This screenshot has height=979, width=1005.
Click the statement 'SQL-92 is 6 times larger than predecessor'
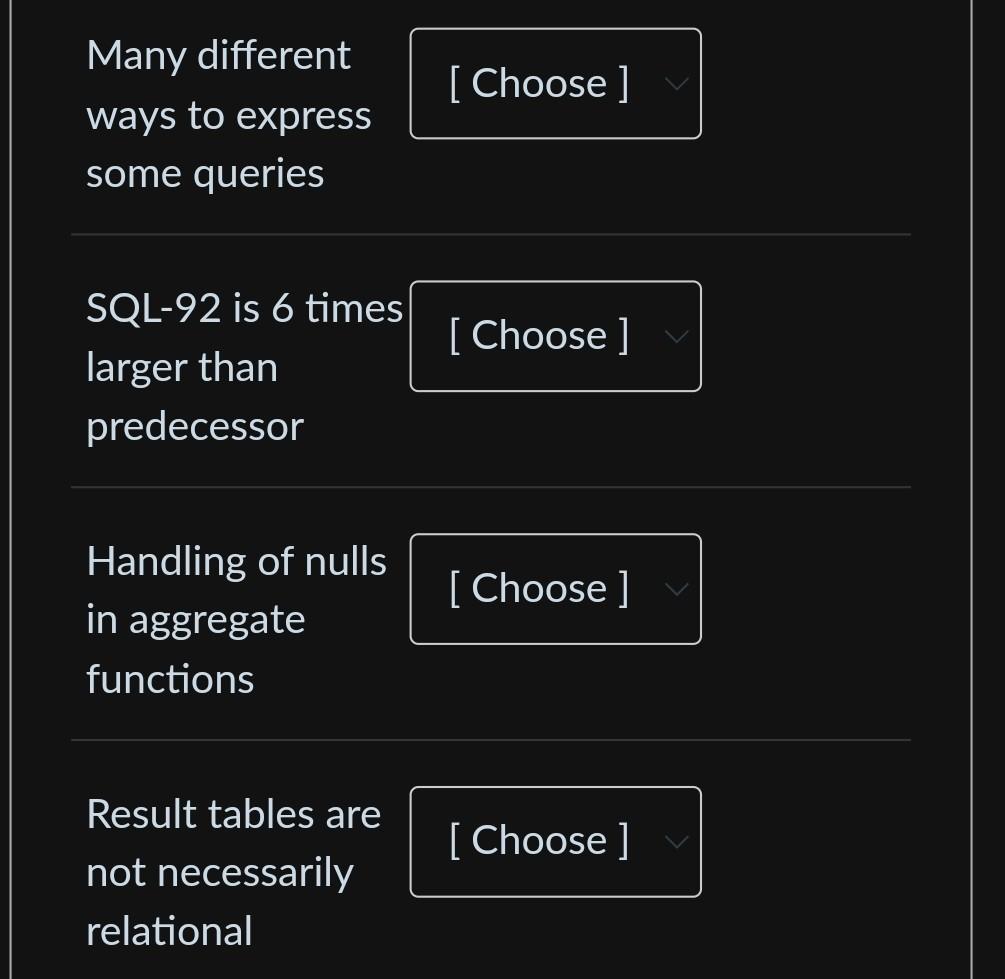(243, 366)
